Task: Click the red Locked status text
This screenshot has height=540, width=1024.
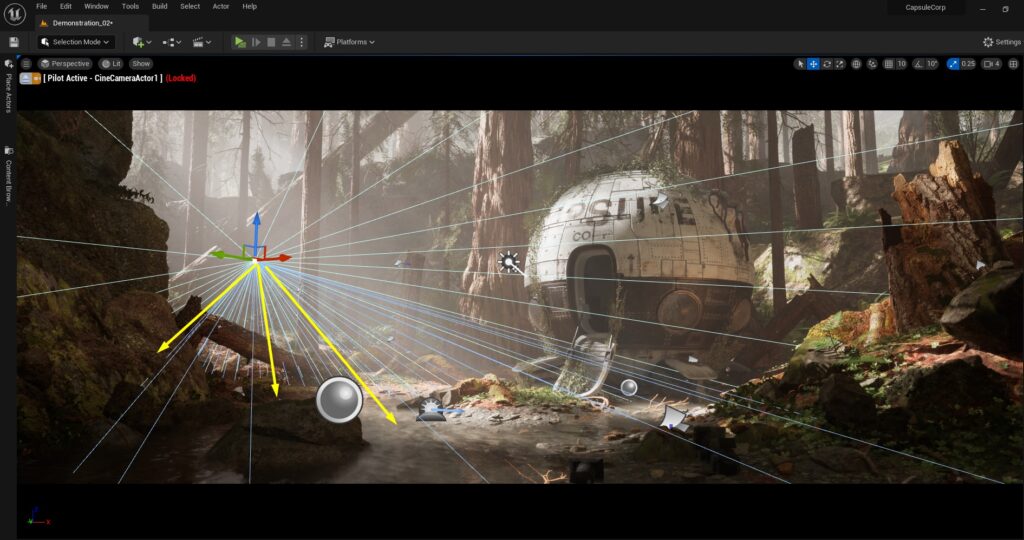Action: tap(181, 78)
